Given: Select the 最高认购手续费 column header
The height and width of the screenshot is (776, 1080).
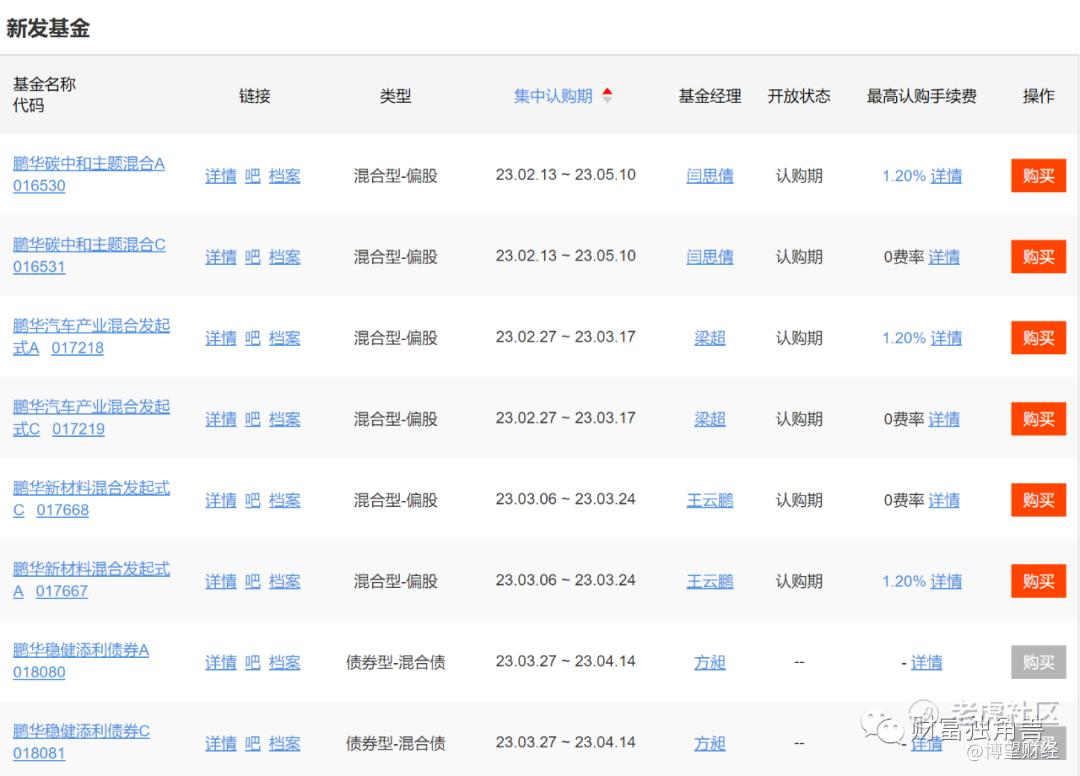Looking at the screenshot, I should (922, 96).
